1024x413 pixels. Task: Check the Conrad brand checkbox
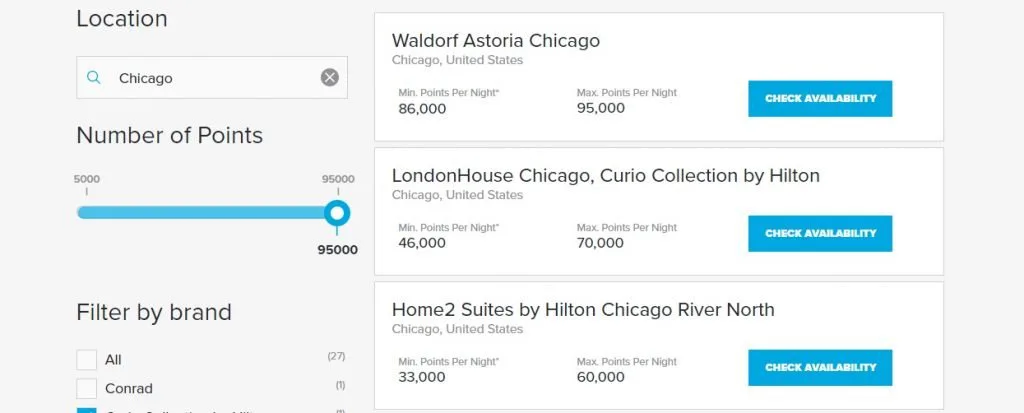tap(87, 388)
